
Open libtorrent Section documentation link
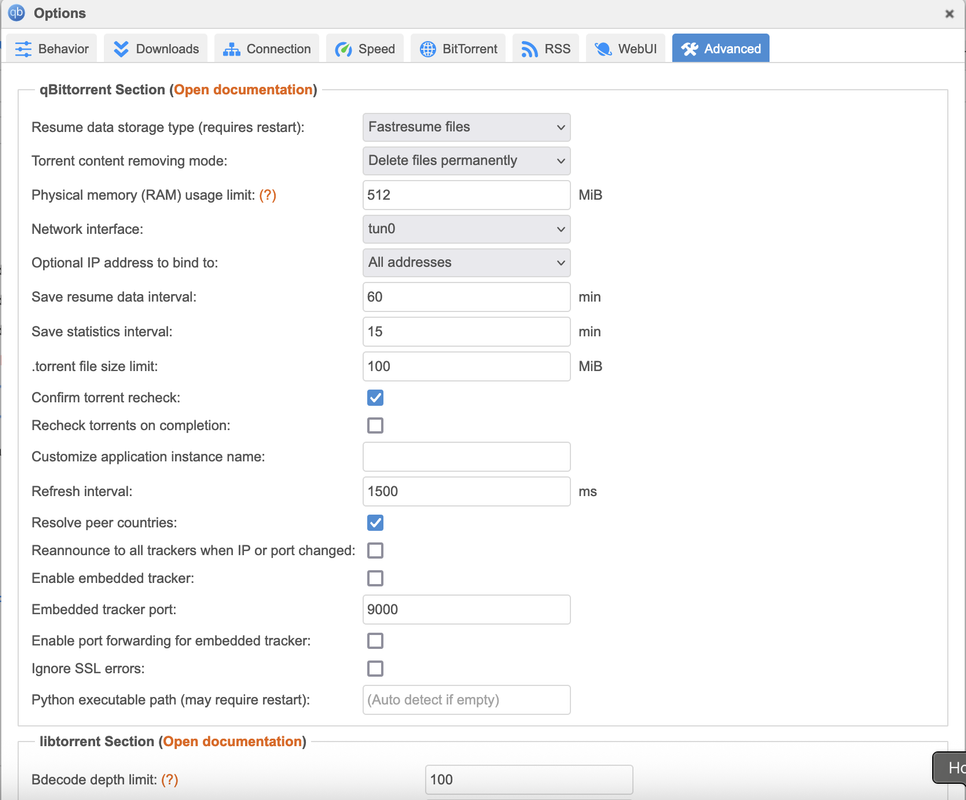click(x=232, y=741)
